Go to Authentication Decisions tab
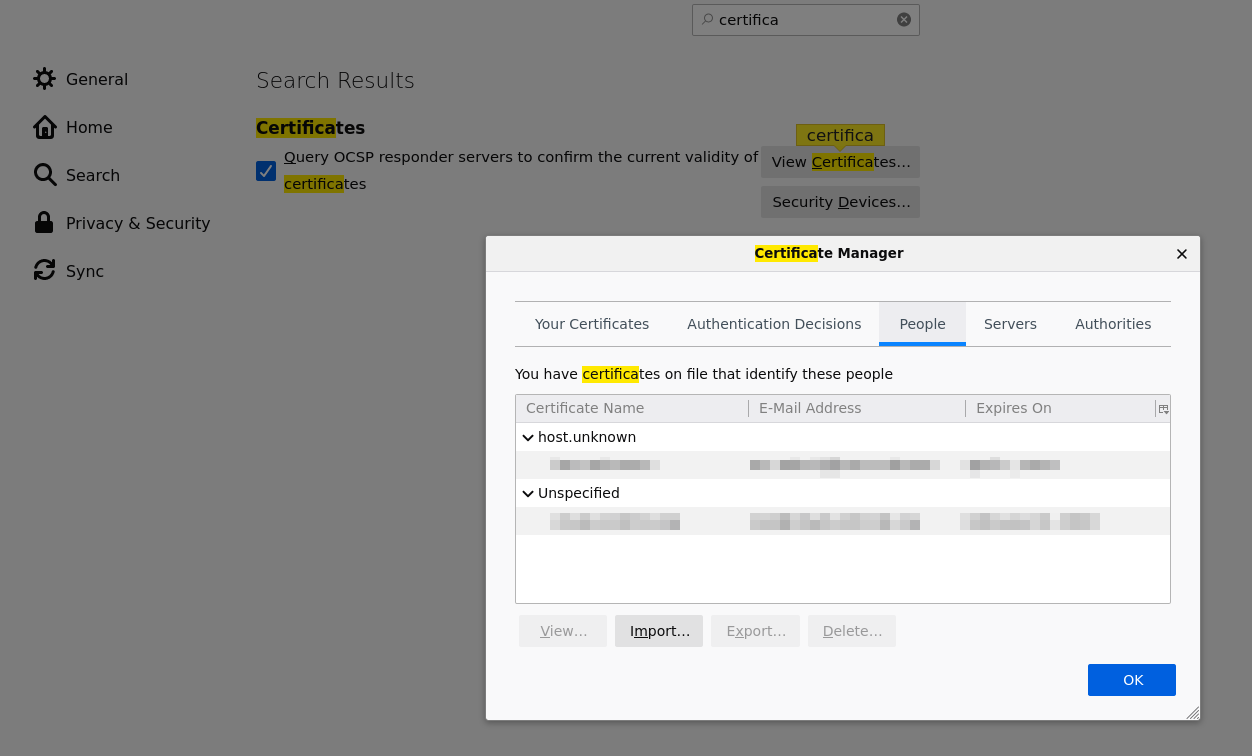 pyautogui.click(x=773, y=324)
